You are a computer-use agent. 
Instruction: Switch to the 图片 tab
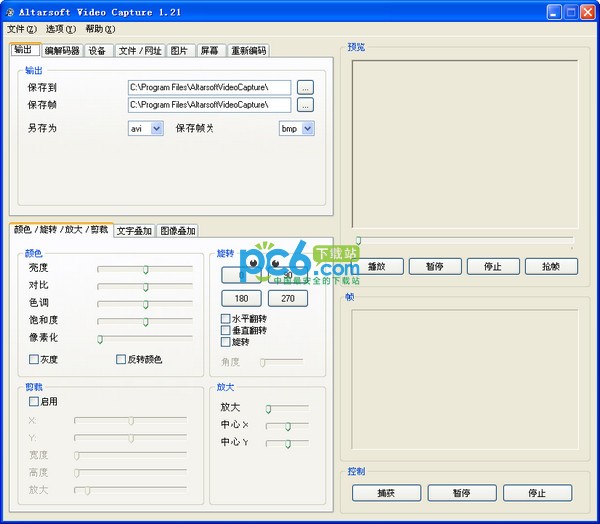[x=180, y=51]
